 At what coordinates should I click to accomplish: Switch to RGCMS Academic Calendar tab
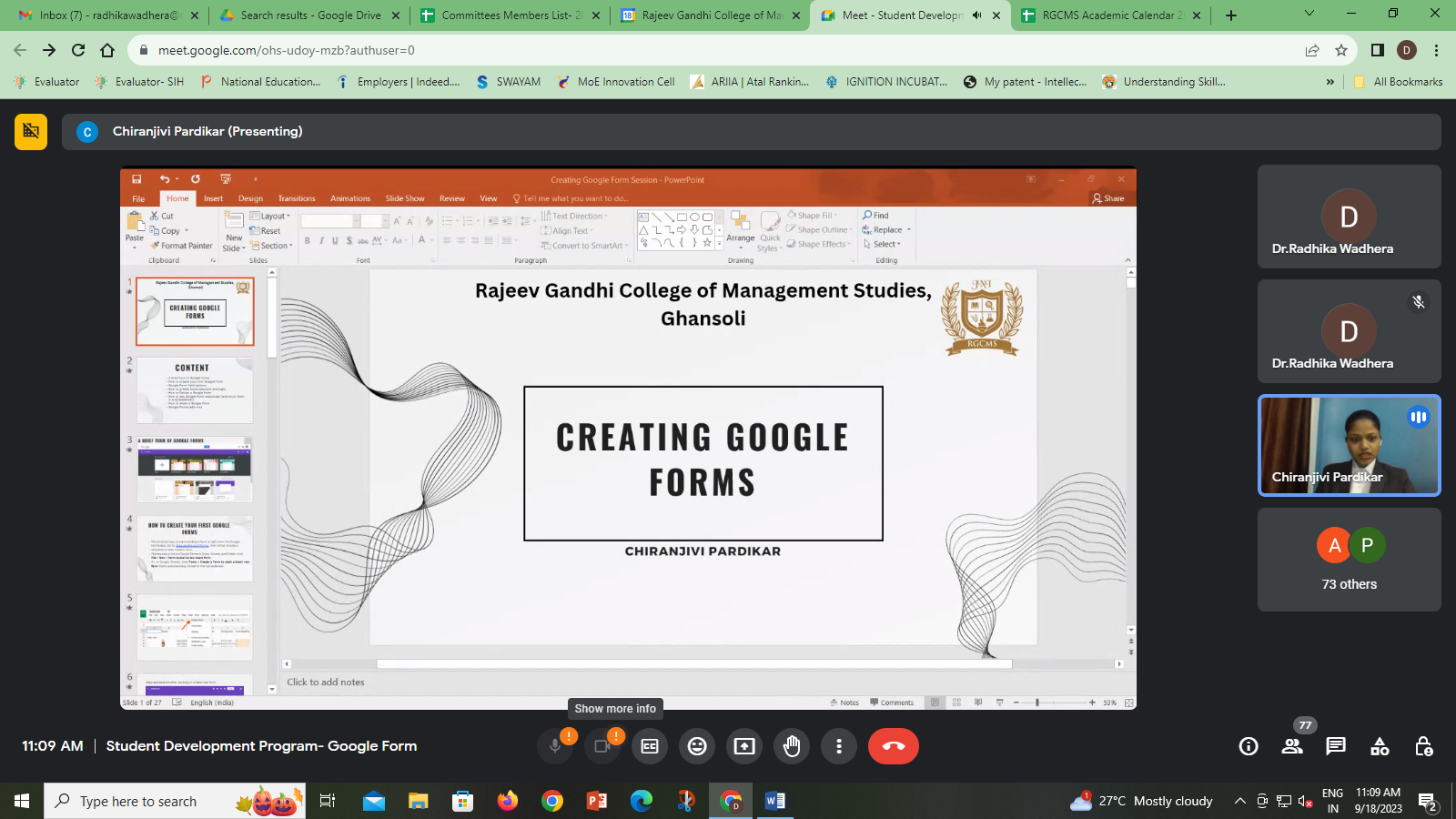pyautogui.click(x=1112, y=15)
